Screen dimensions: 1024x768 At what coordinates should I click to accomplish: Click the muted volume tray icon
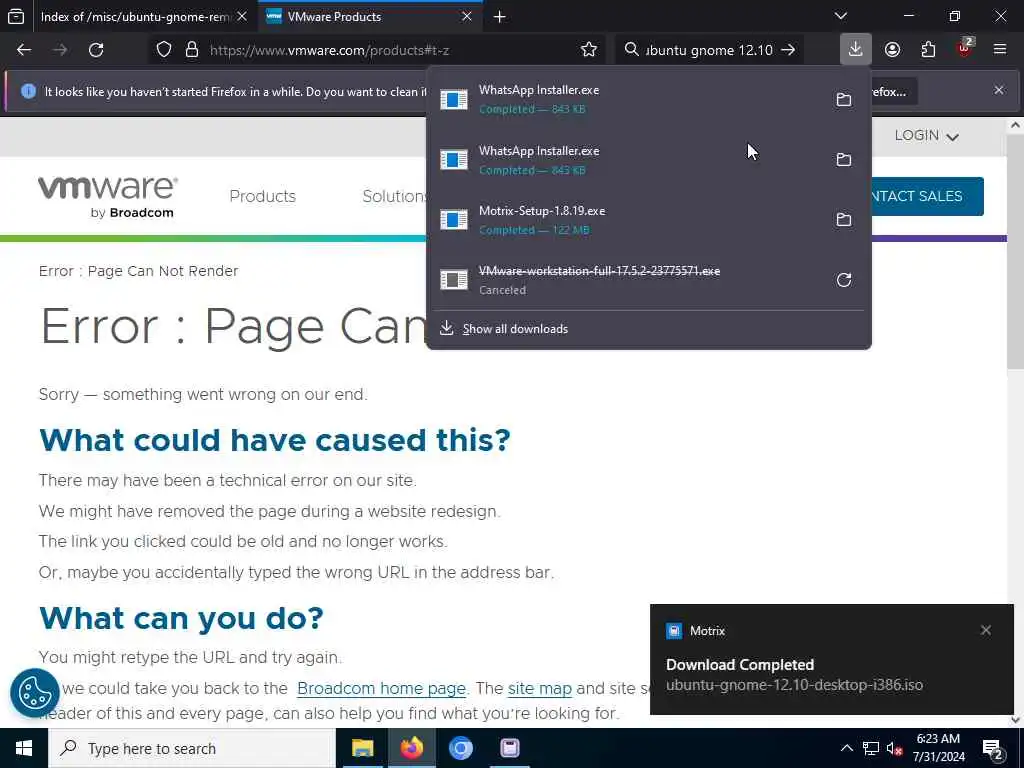click(x=894, y=748)
